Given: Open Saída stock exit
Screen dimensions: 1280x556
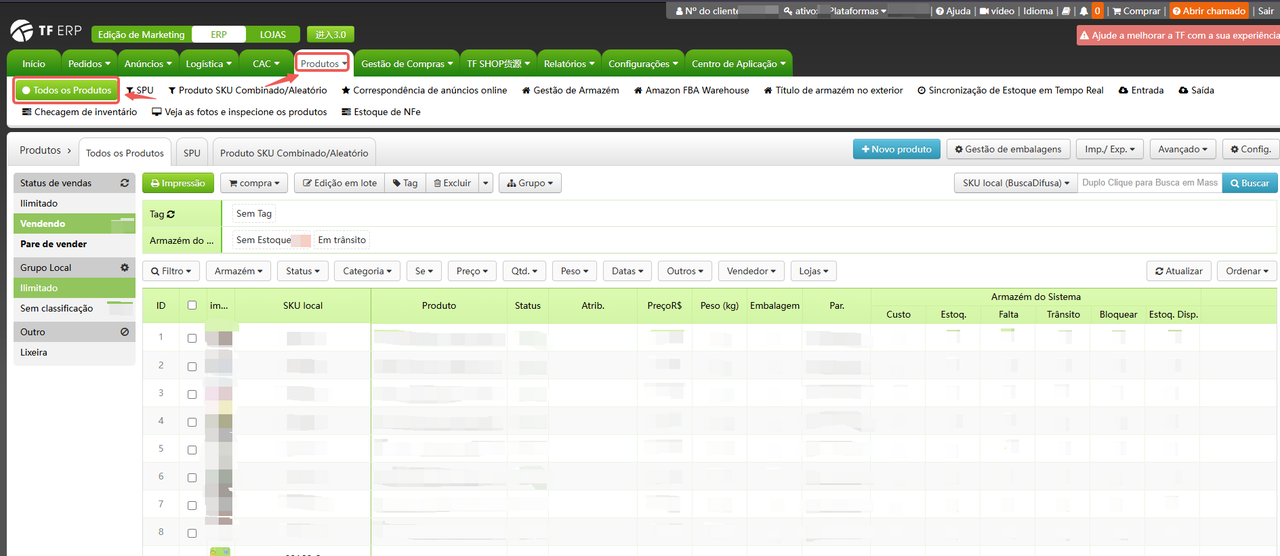Looking at the screenshot, I should [1196, 90].
